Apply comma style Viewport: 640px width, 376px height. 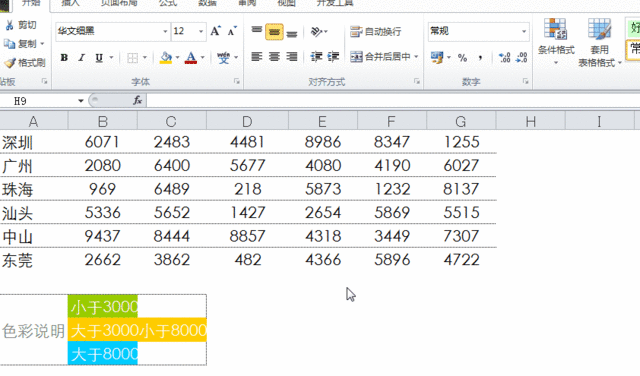click(480, 58)
